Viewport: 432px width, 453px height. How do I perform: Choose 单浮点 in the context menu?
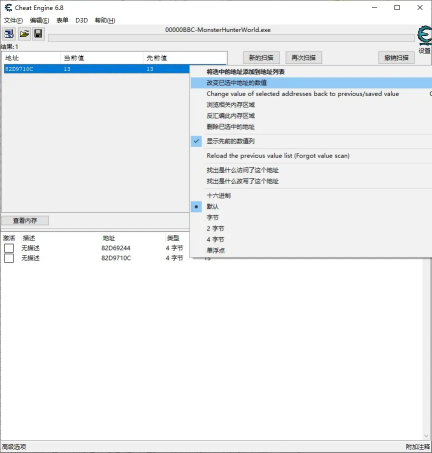(x=311, y=250)
